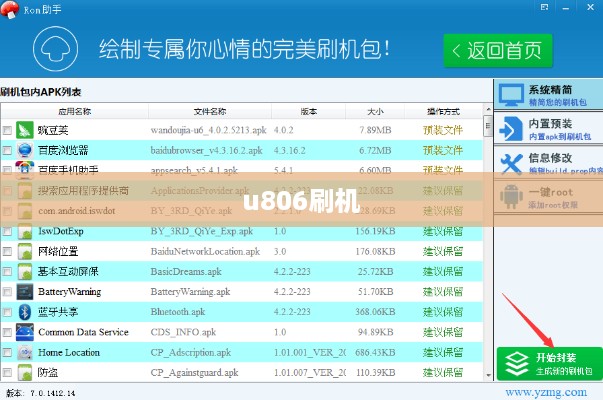The image size is (603, 400).
Task: Check the 豌豆荚 row checkbox
Action: click(x=7, y=130)
